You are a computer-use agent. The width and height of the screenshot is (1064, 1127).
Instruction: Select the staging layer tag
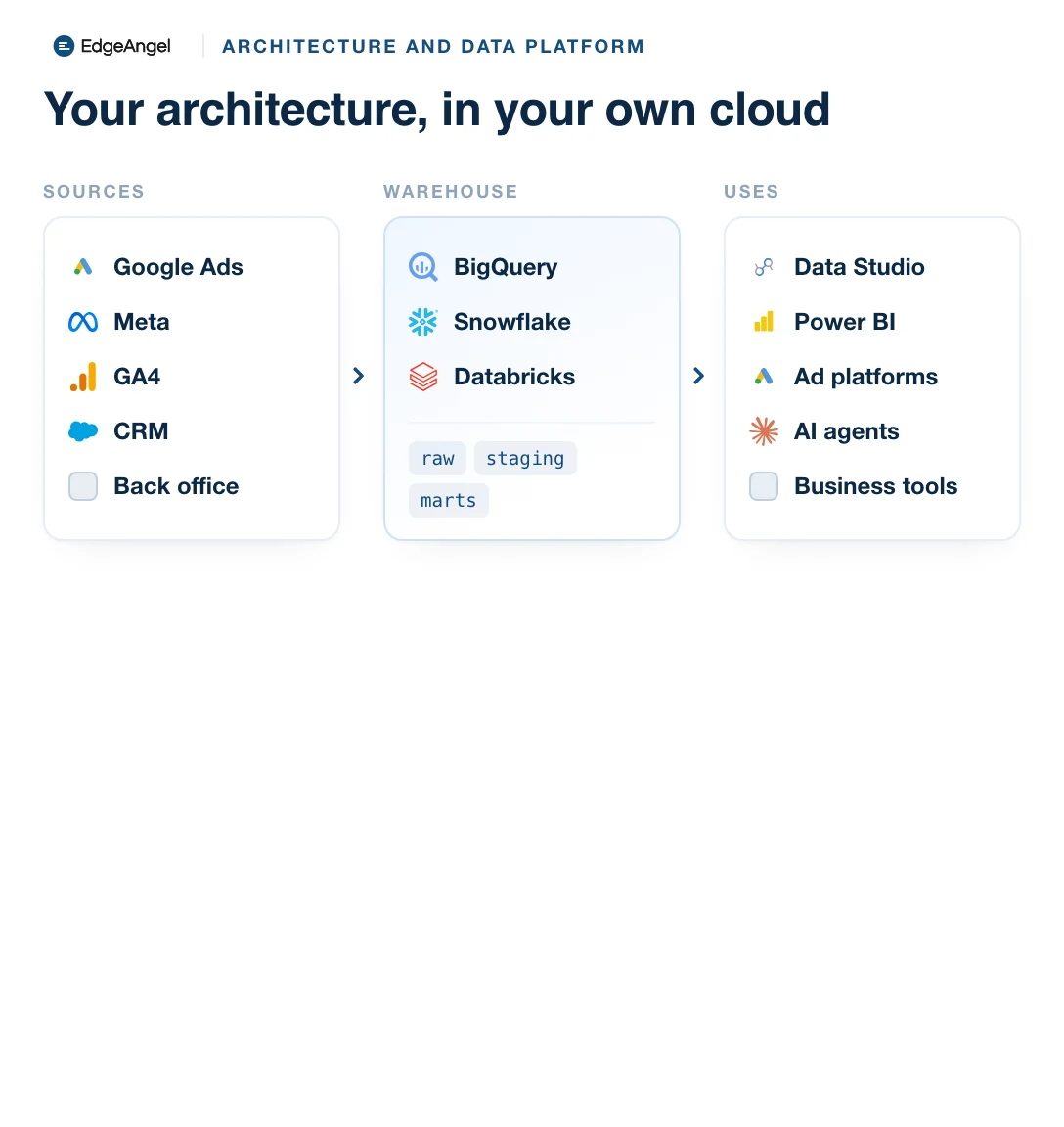click(525, 459)
